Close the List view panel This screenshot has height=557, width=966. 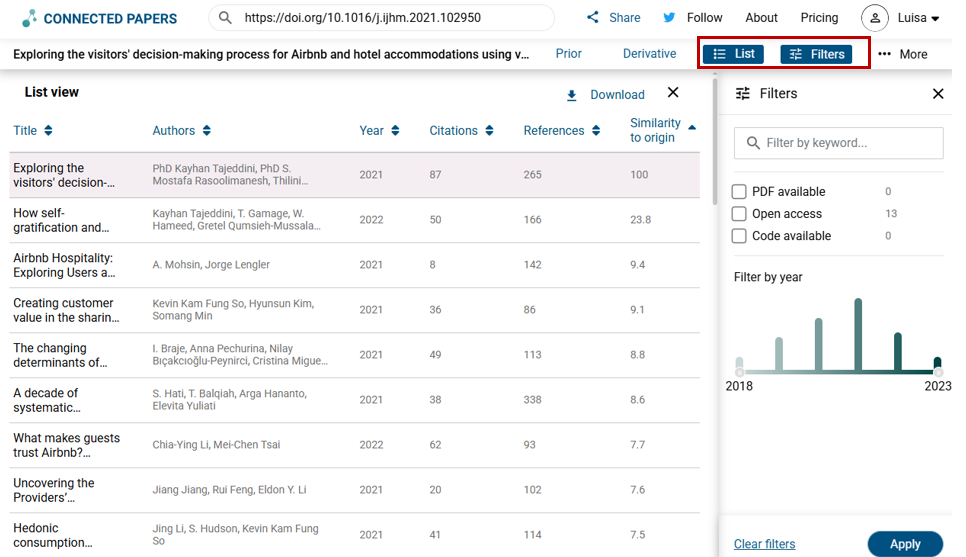coord(673,92)
